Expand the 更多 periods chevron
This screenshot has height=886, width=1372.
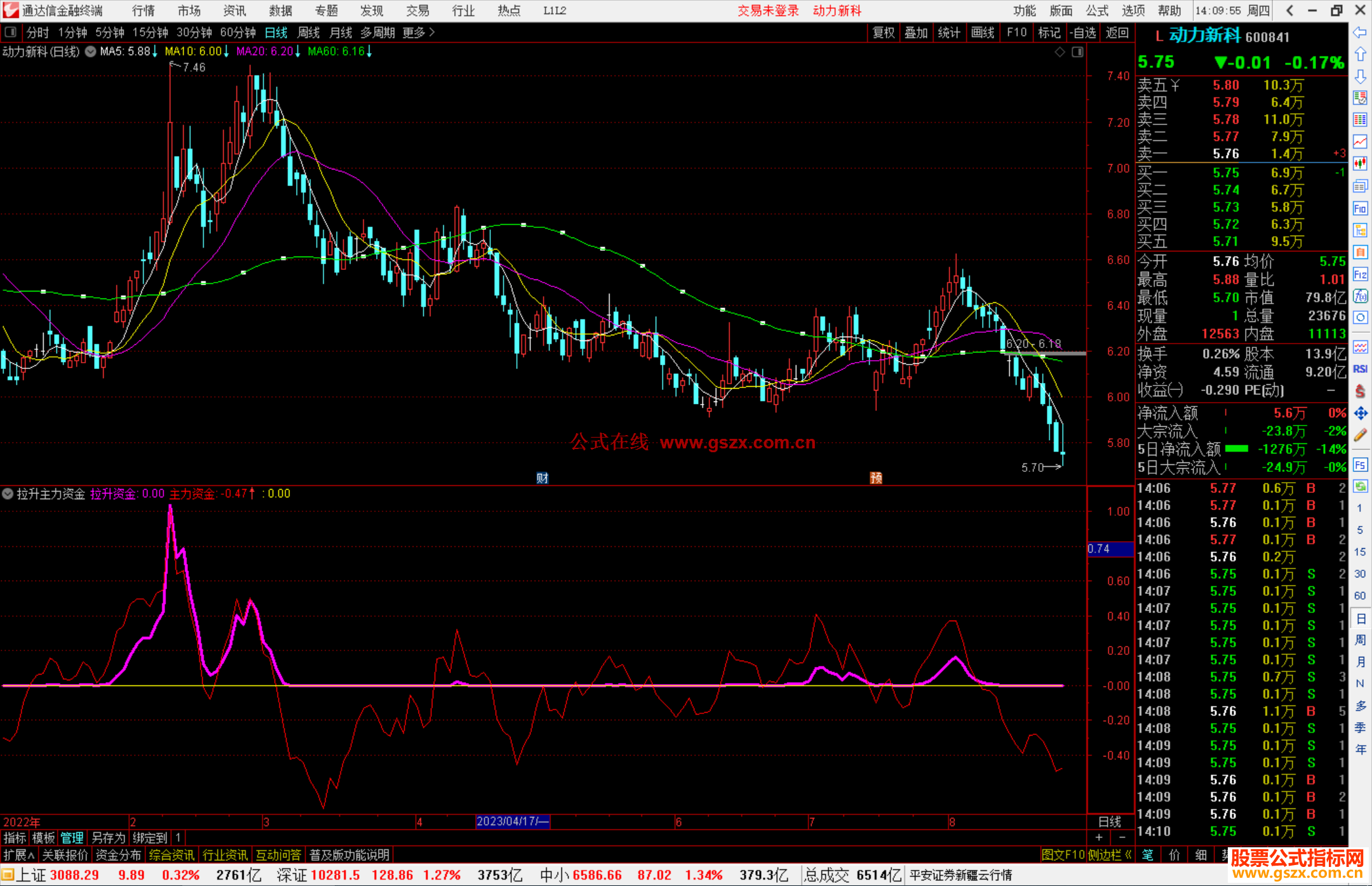tap(432, 32)
